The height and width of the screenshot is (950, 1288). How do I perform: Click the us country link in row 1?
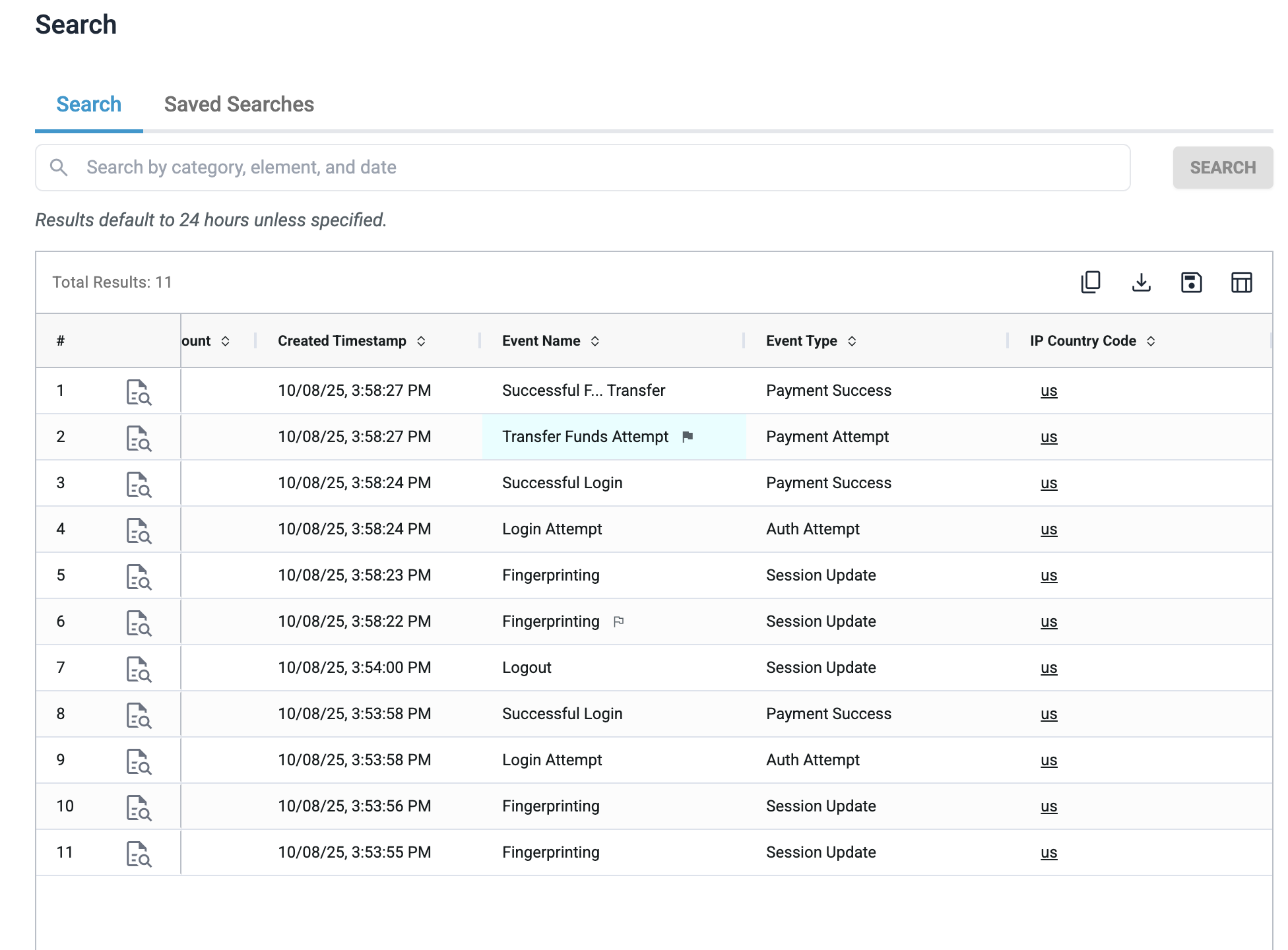1048,391
